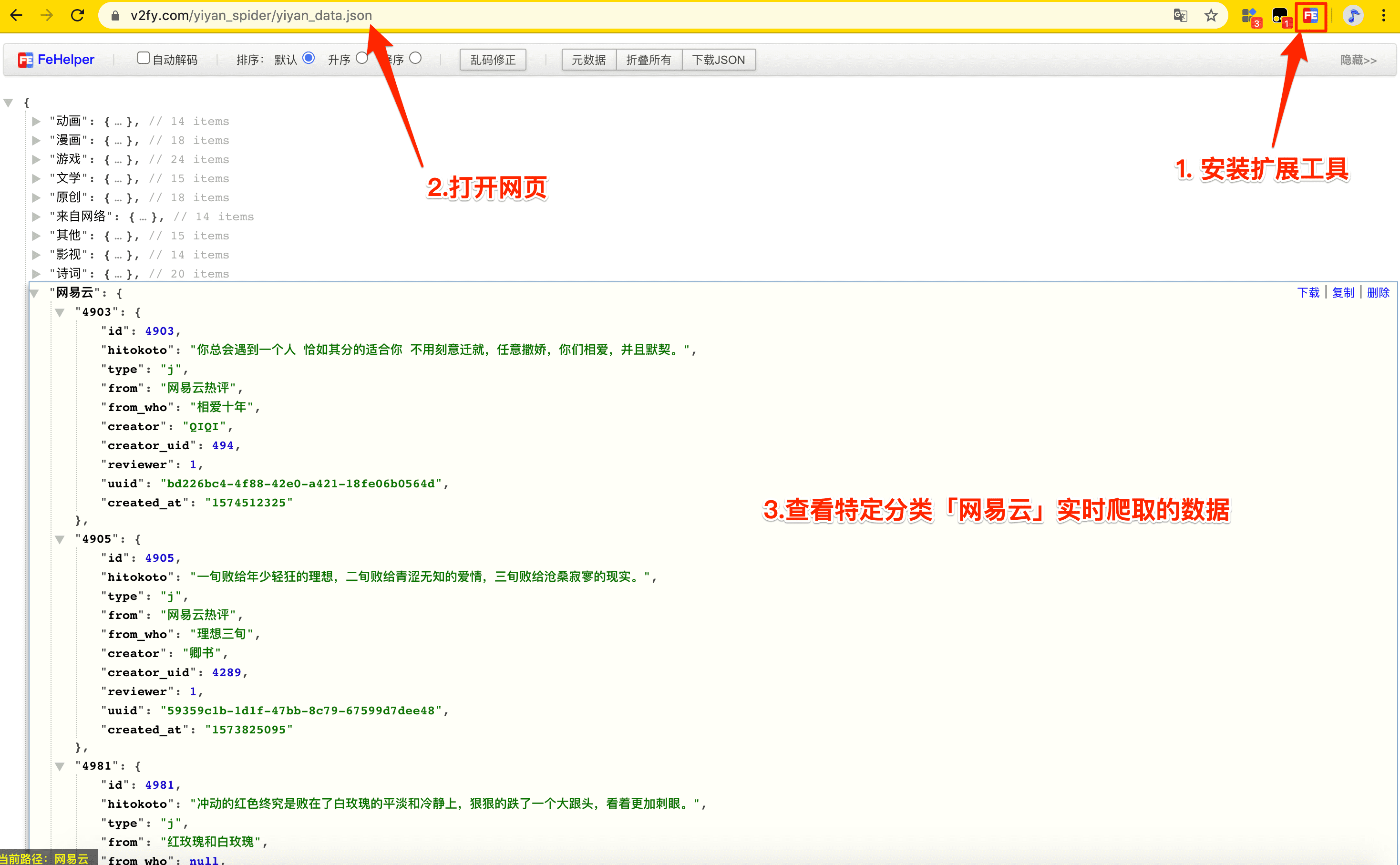Click the 元数据 button
This screenshot has height=865, width=1400.
(589, 60)
